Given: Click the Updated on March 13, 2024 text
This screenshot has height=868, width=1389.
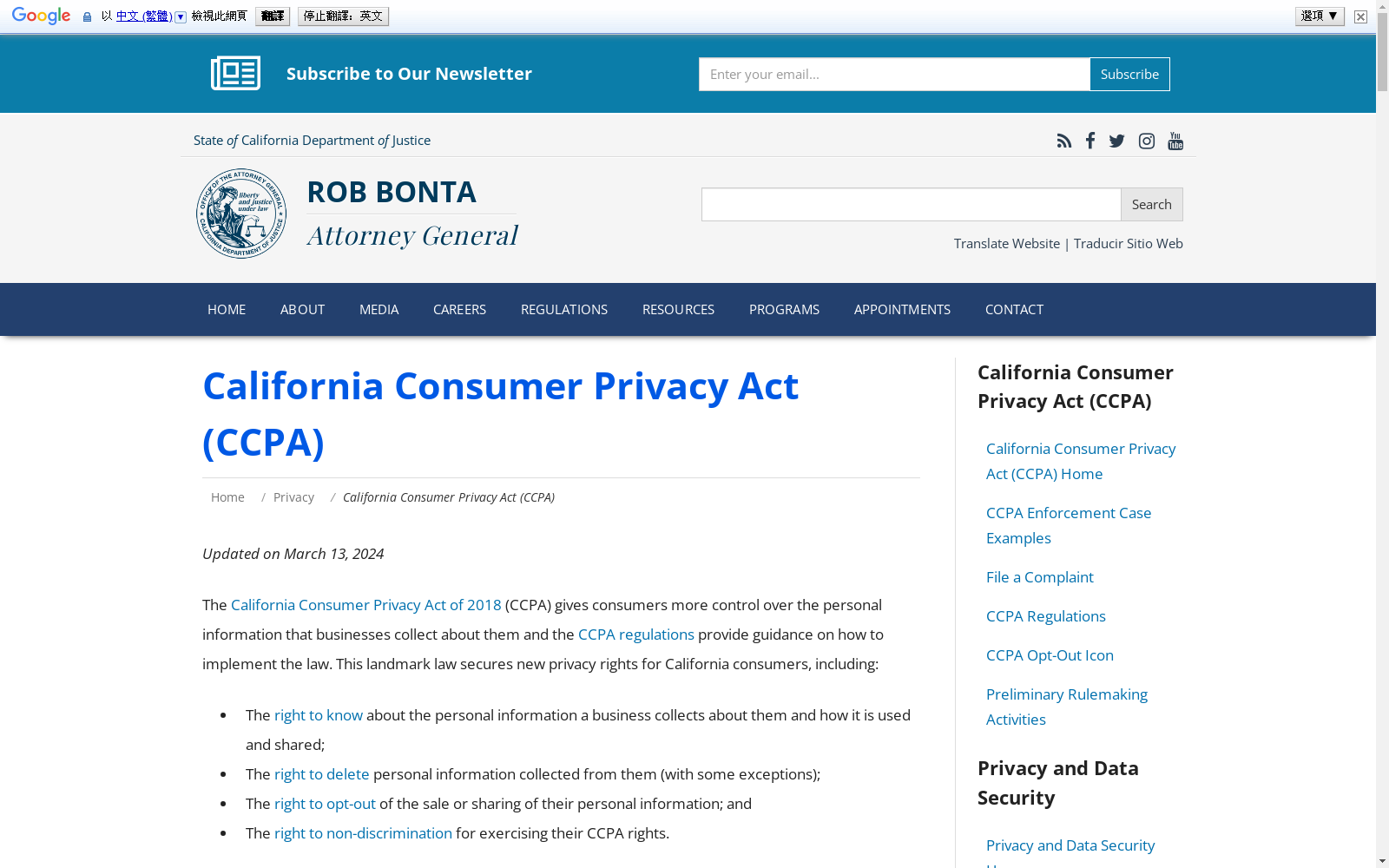Looking at the screenshot, I should click(293, 554).
